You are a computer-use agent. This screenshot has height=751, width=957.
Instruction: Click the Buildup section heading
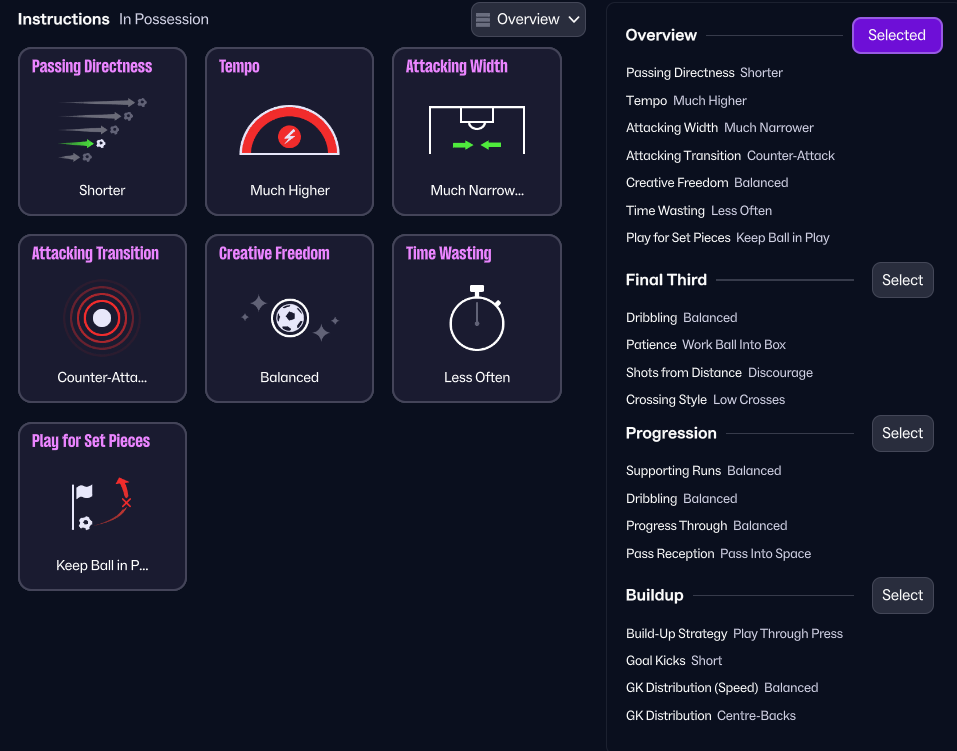coord(654,595)
